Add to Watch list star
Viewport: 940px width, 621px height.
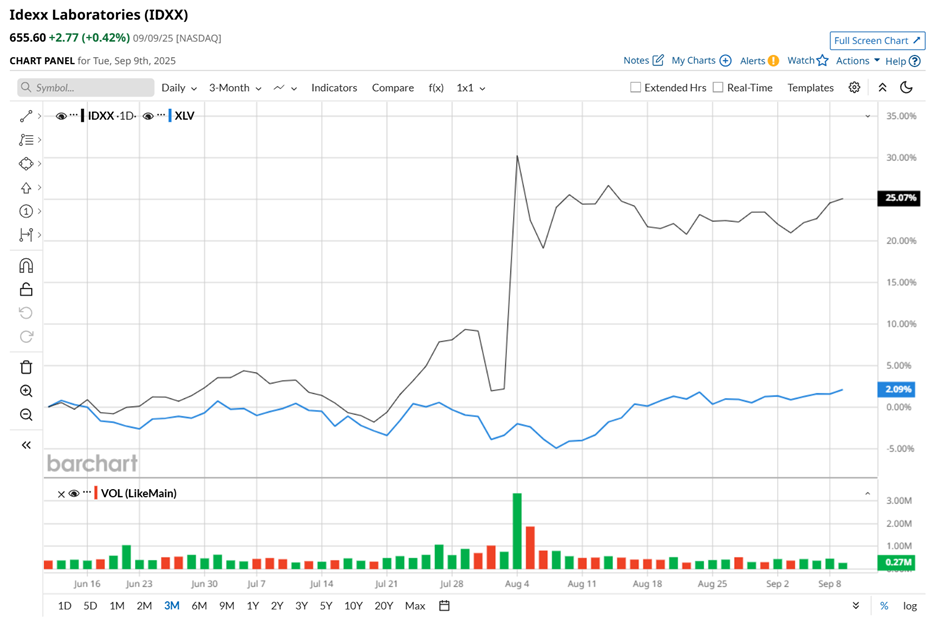822,61
